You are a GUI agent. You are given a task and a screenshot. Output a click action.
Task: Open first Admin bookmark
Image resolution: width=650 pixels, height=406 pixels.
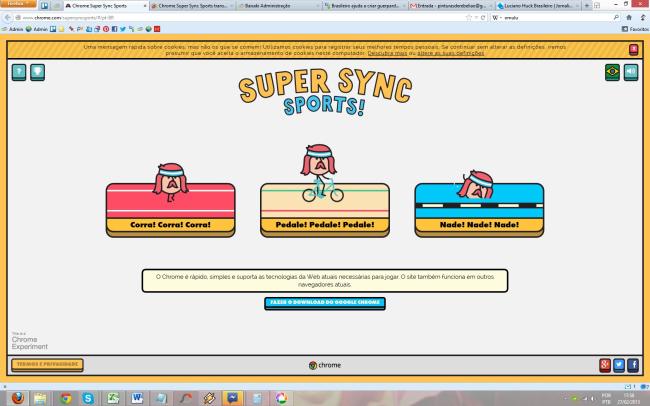[x=12, y=29]
